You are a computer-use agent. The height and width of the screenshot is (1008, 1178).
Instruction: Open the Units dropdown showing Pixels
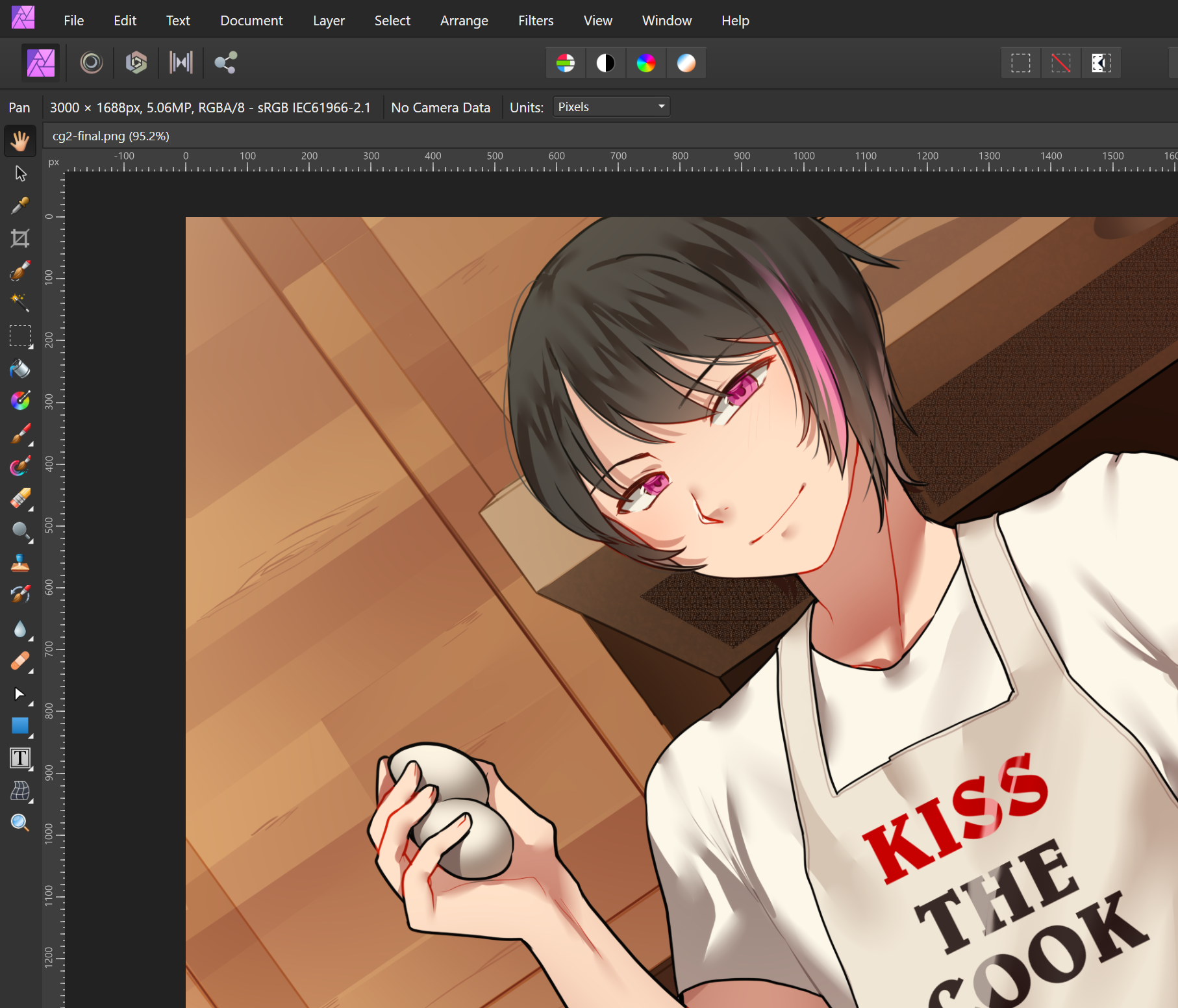pos(611,107)
